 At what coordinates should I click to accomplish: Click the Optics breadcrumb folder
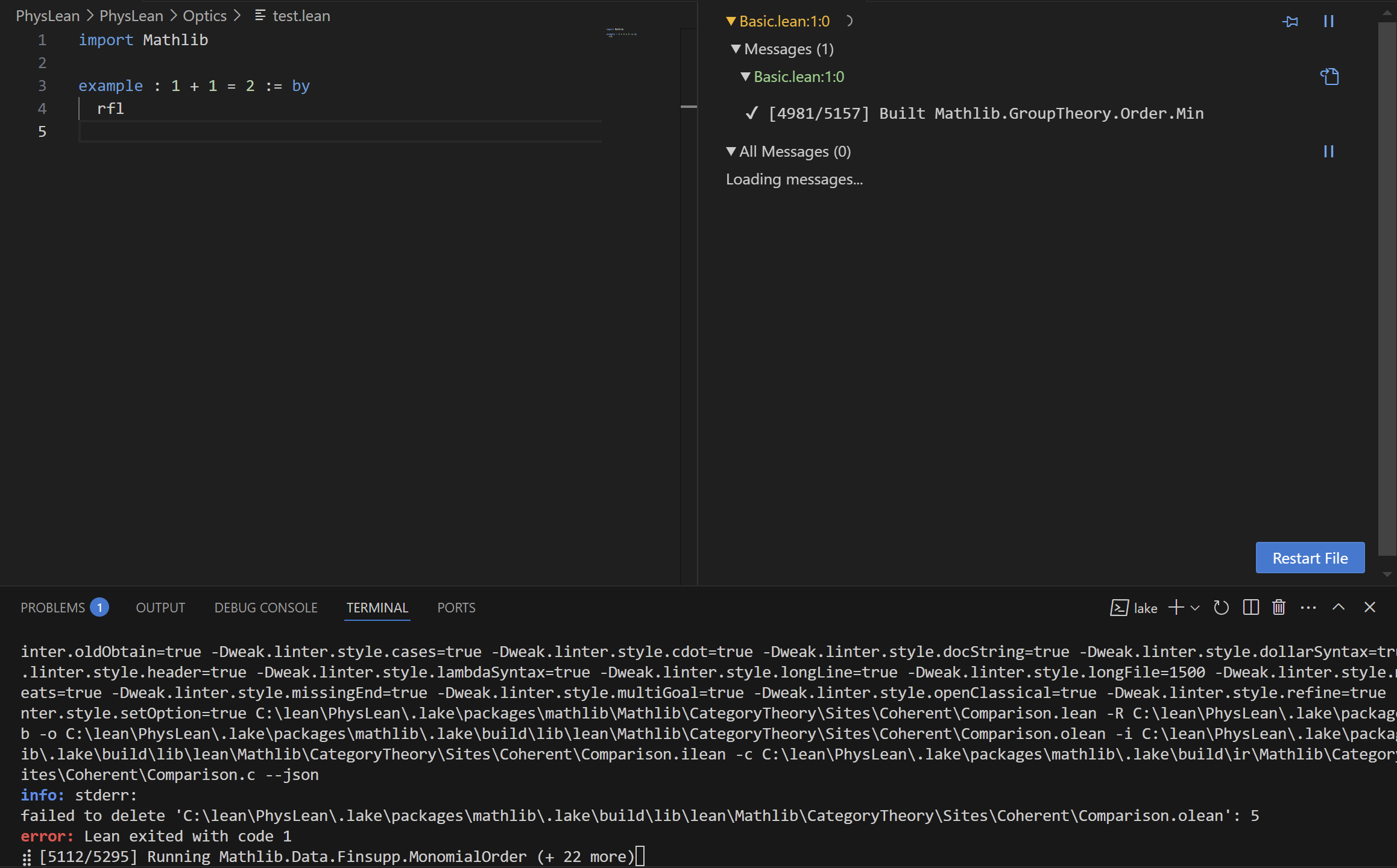[204, 16]
